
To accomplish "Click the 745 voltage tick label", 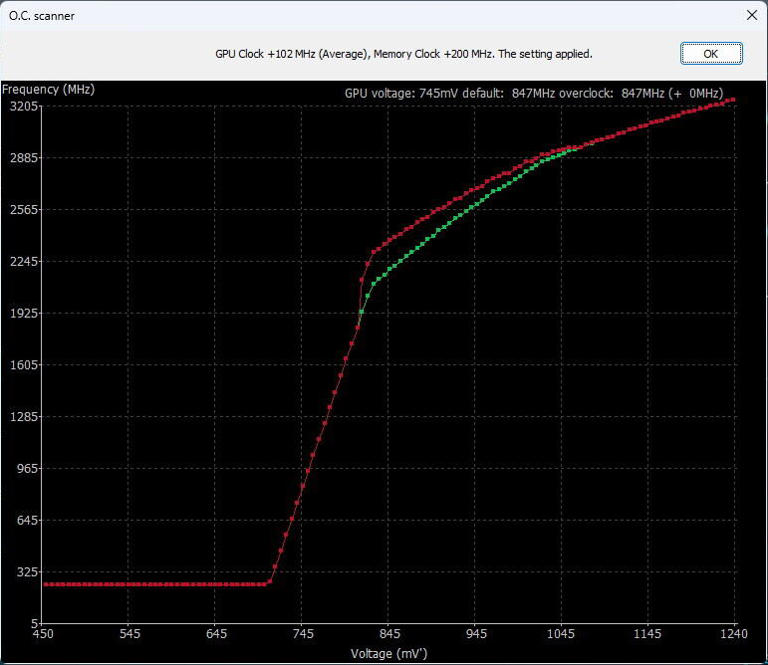I will point(303,634).
